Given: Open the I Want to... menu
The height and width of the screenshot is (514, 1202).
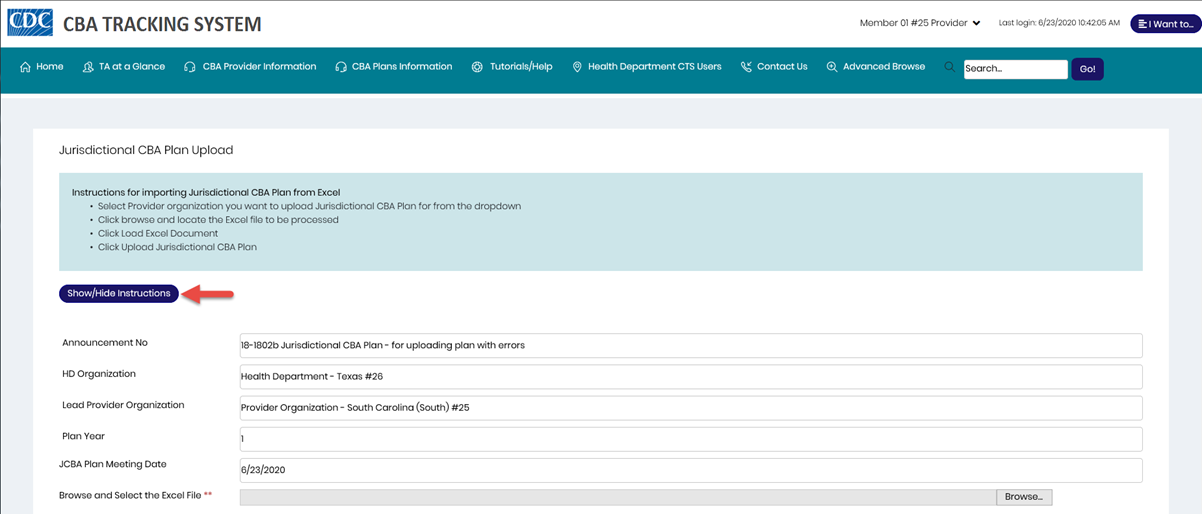Looking at the screenshot, I should click(1165, 23).
